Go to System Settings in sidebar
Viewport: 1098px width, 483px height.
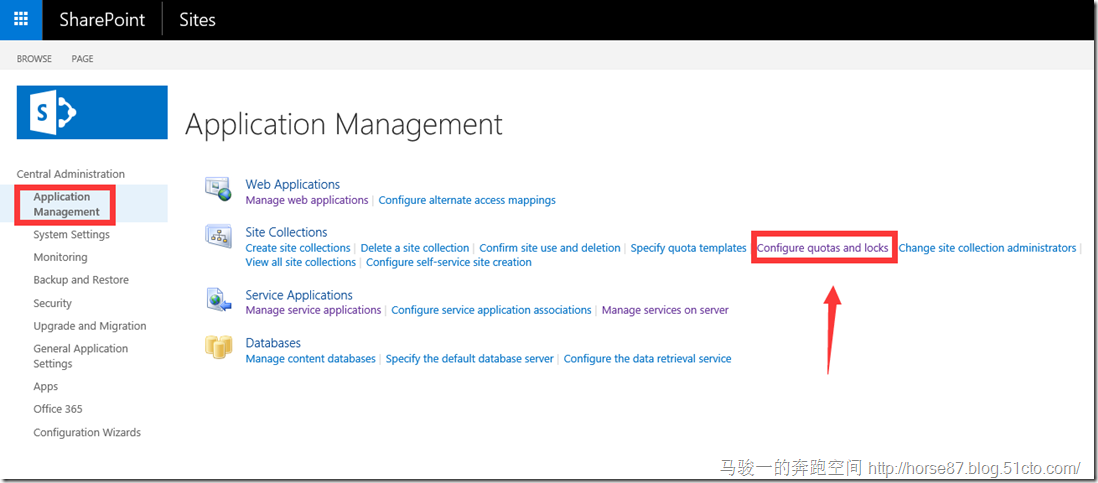(x=71, y=234)
